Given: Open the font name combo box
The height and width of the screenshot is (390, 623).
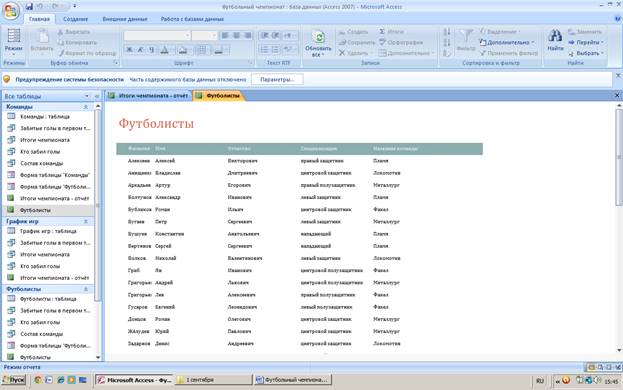Looking at the screenshot, I should point(157,35).
